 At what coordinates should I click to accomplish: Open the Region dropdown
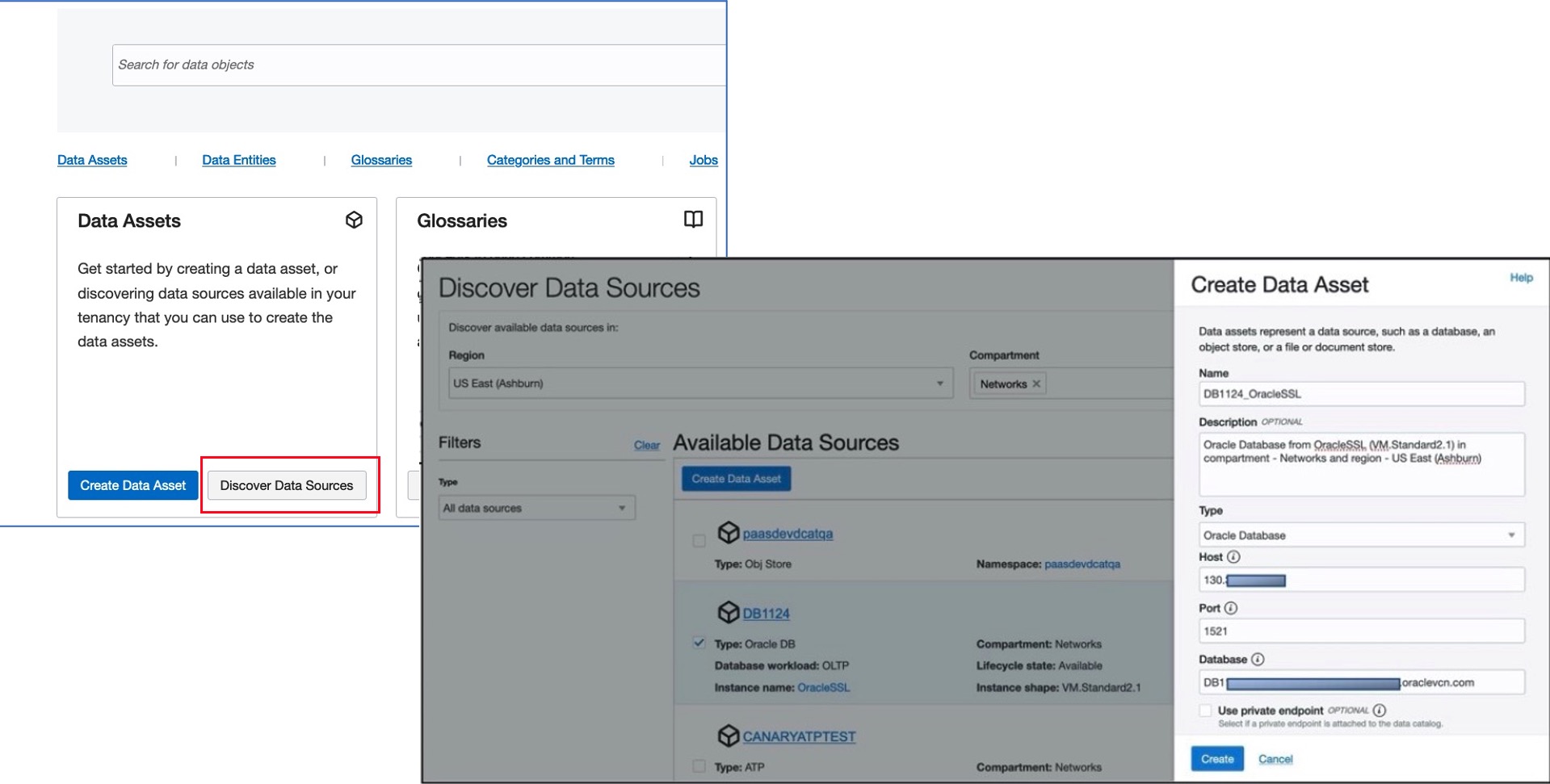(699, 384)
